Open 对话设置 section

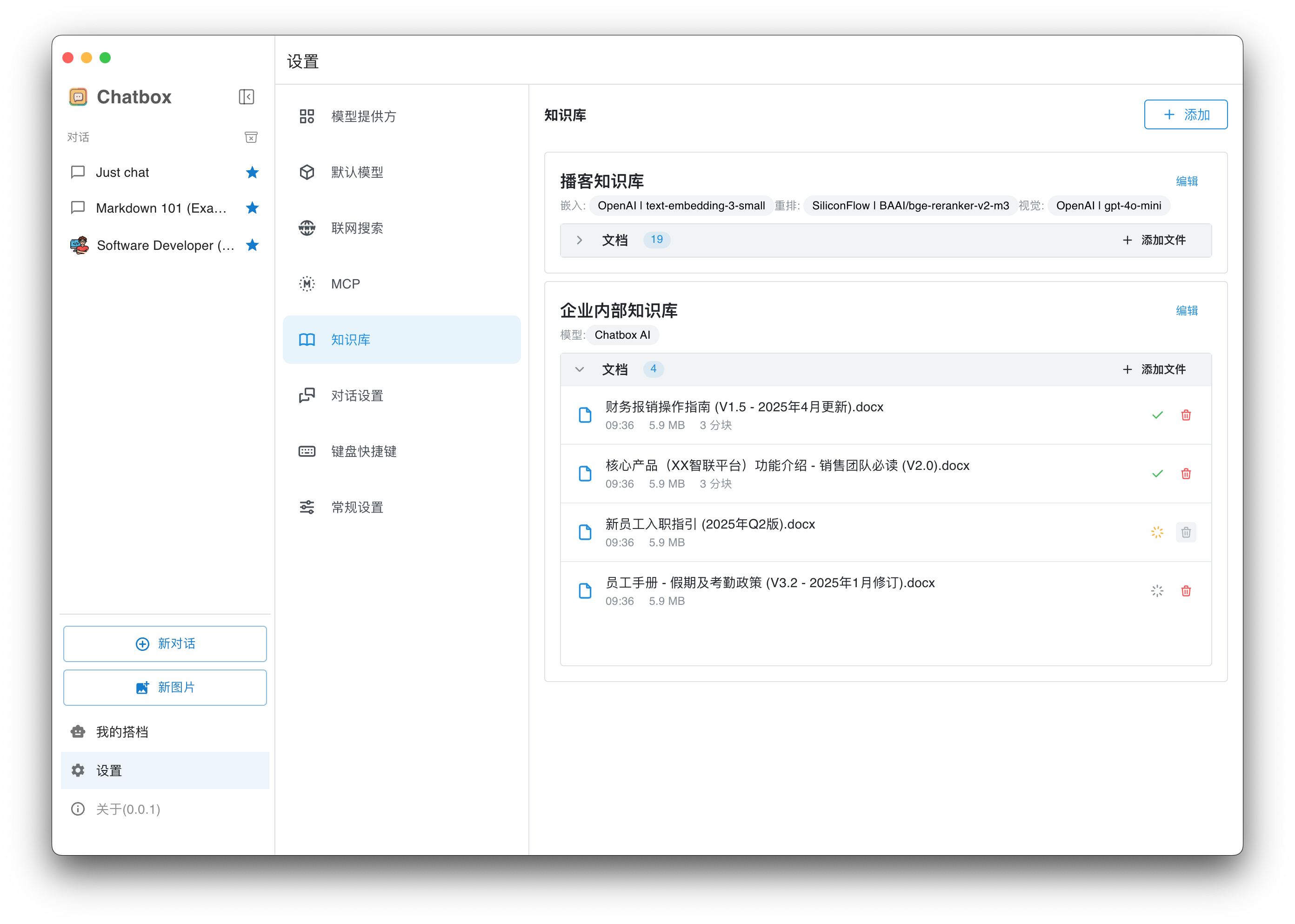click(401, 395)
